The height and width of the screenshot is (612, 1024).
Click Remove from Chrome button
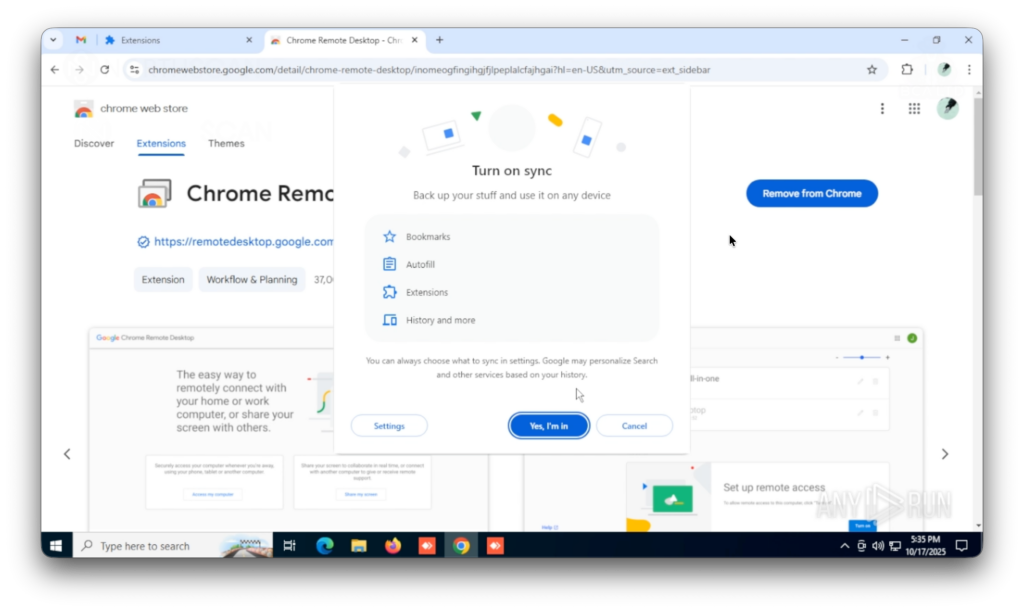click(812, 193)
